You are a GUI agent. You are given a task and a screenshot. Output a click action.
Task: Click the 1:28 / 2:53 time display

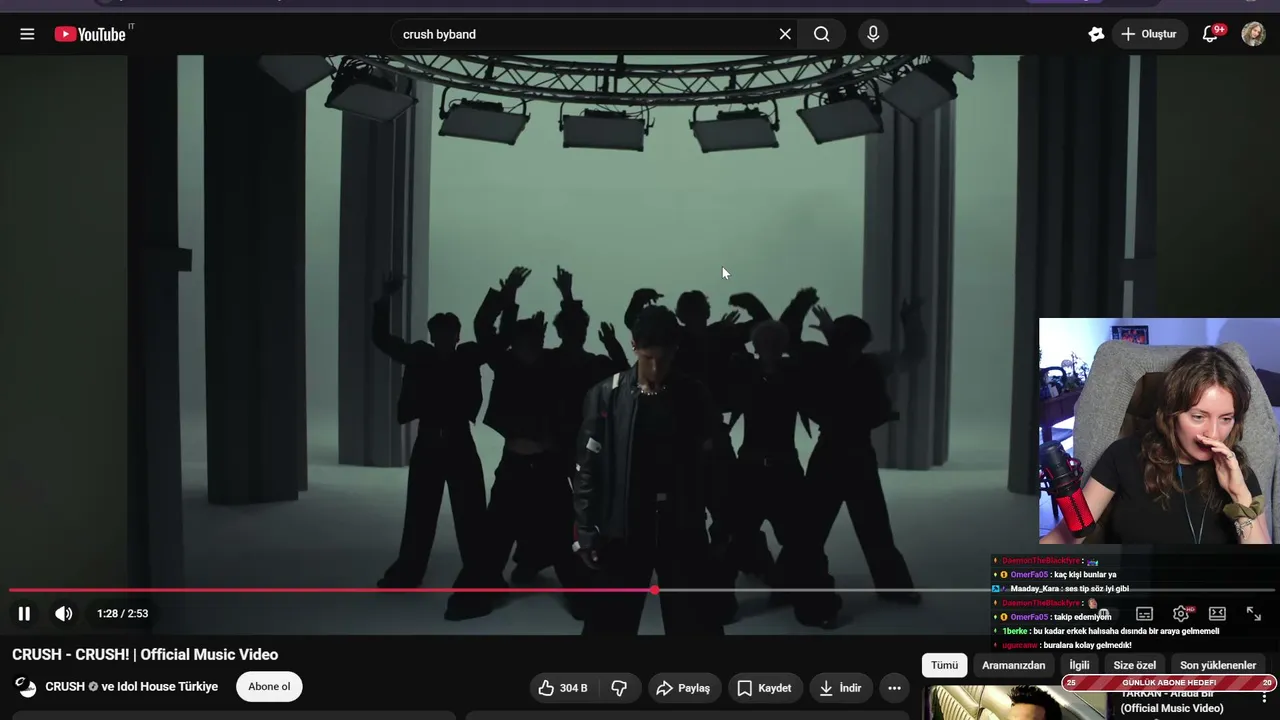pyautogui.click(x=122, y=614)
